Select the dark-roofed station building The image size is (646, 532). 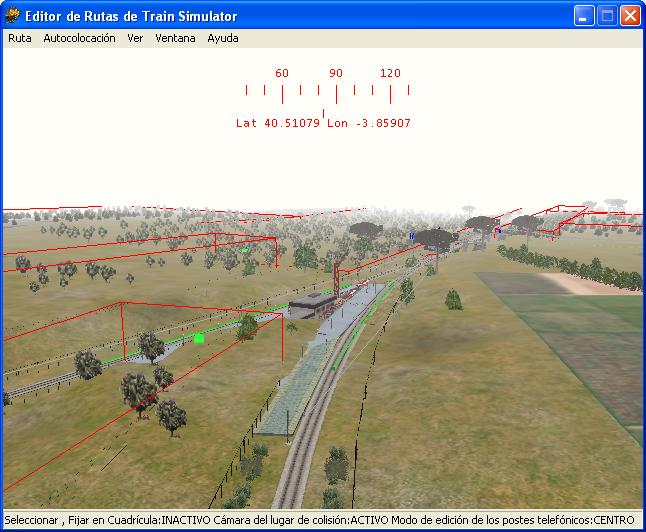[x=313, y=303]
